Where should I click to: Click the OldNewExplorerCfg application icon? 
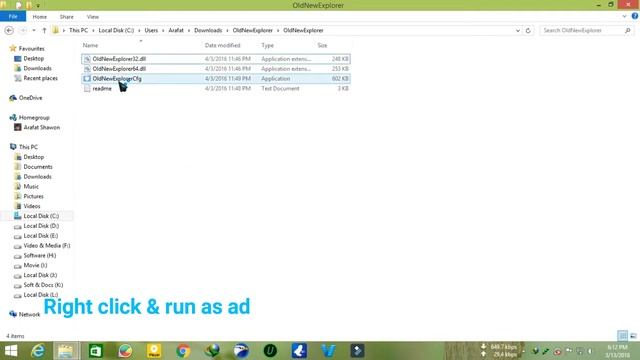click(x=87, y=78)
